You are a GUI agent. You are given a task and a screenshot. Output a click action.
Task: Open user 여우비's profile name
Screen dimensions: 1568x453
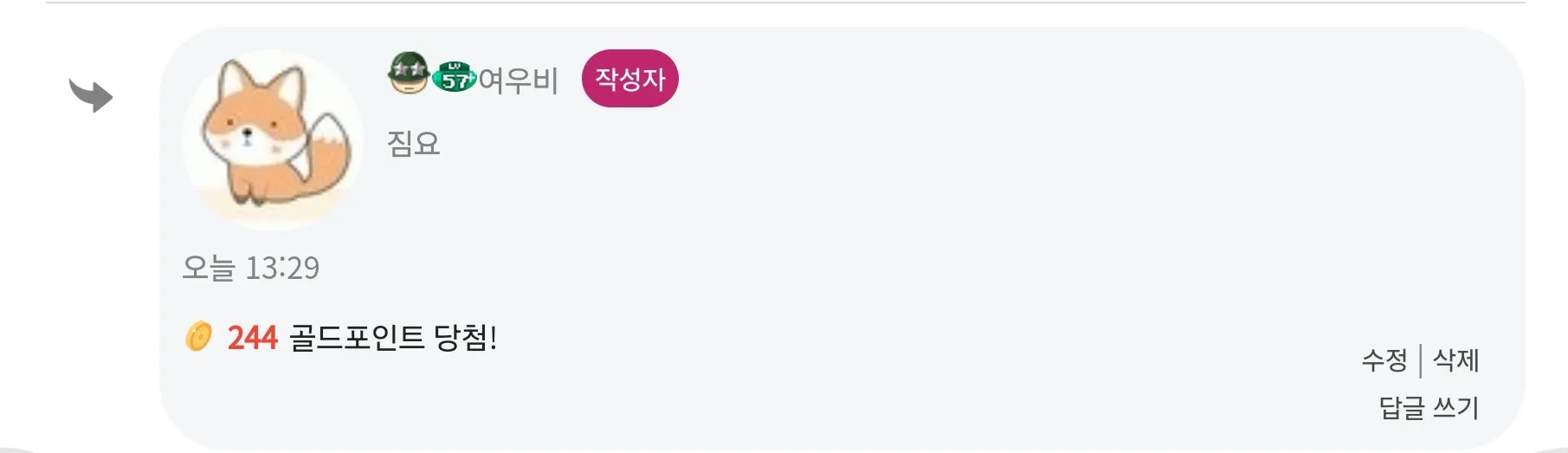tap(518, 80)
